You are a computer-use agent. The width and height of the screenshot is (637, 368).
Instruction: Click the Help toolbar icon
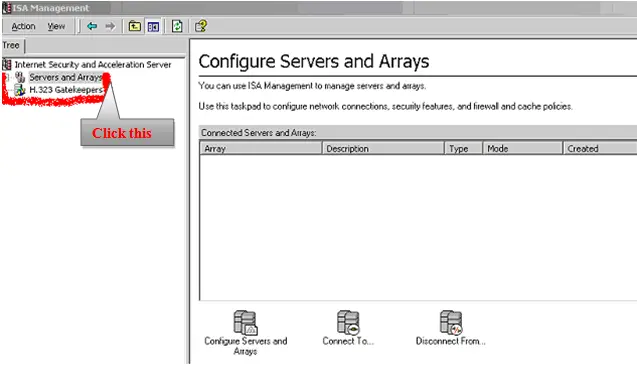[x=201, y=26]
